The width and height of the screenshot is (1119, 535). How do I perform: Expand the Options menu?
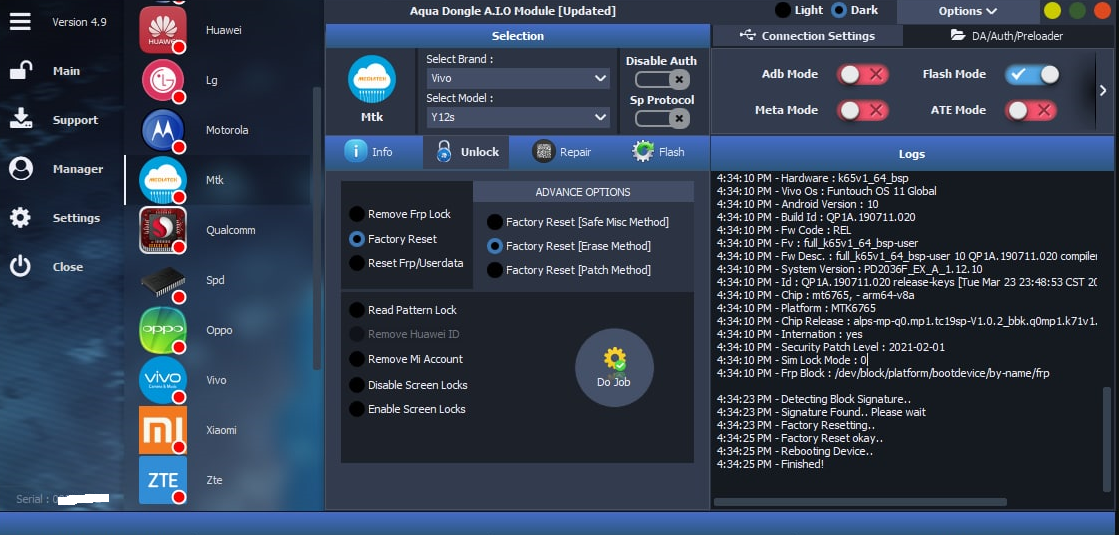click(968, 11)
